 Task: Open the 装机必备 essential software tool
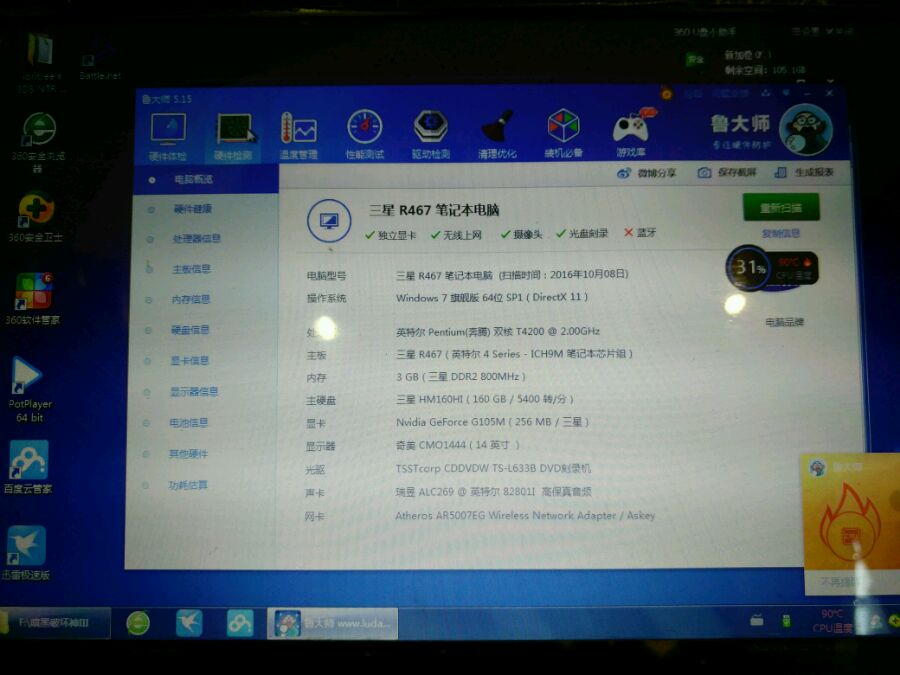tap(564, 133)
